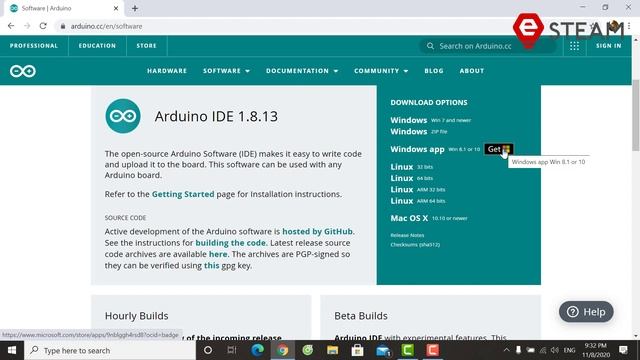
Task: Click the page vertical scrollbar thumb
Action: [x=636, y=115]
